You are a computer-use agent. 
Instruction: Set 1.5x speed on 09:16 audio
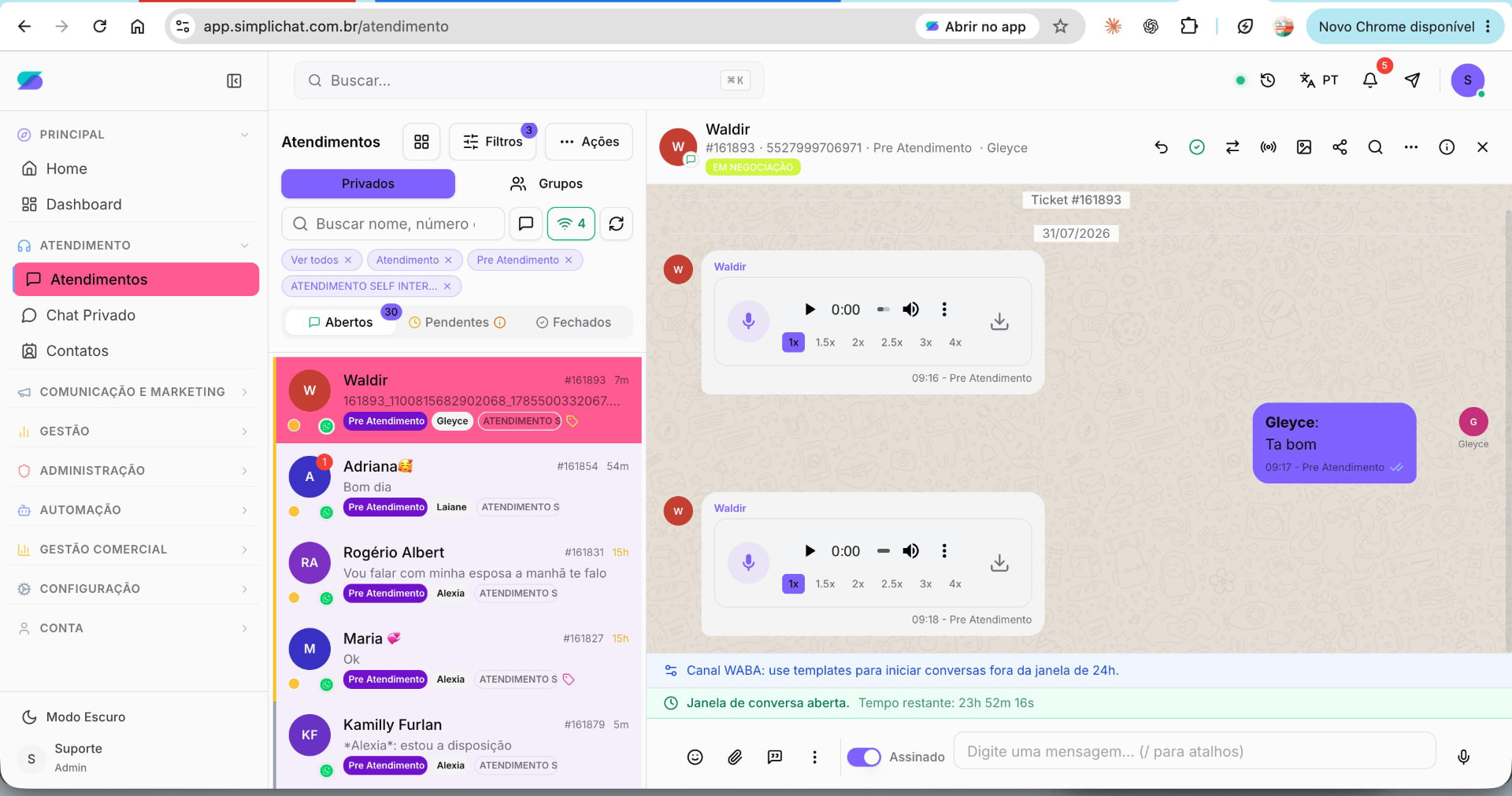coord(825,342)
